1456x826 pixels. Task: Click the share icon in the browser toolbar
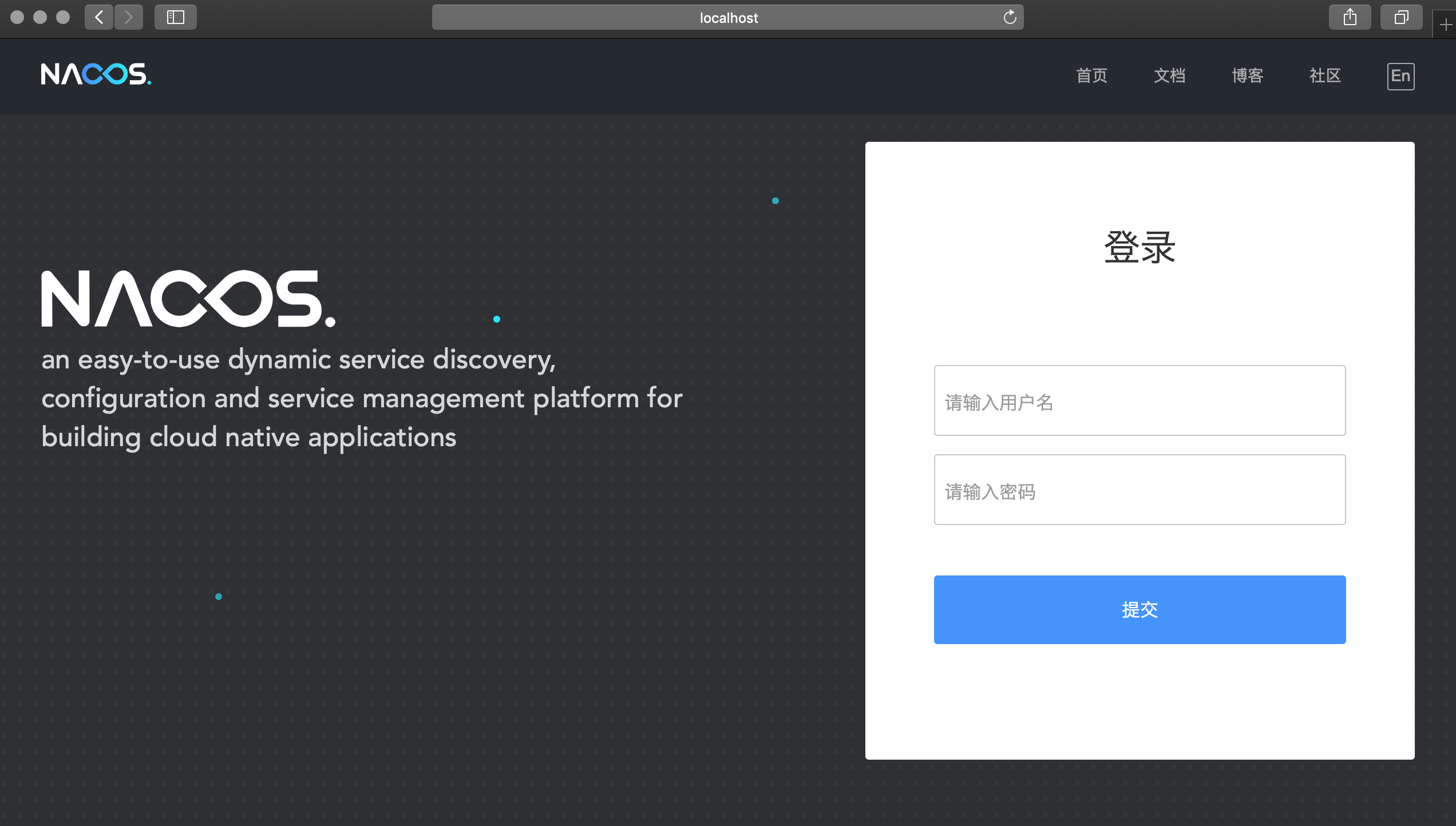pos(1350,17)
